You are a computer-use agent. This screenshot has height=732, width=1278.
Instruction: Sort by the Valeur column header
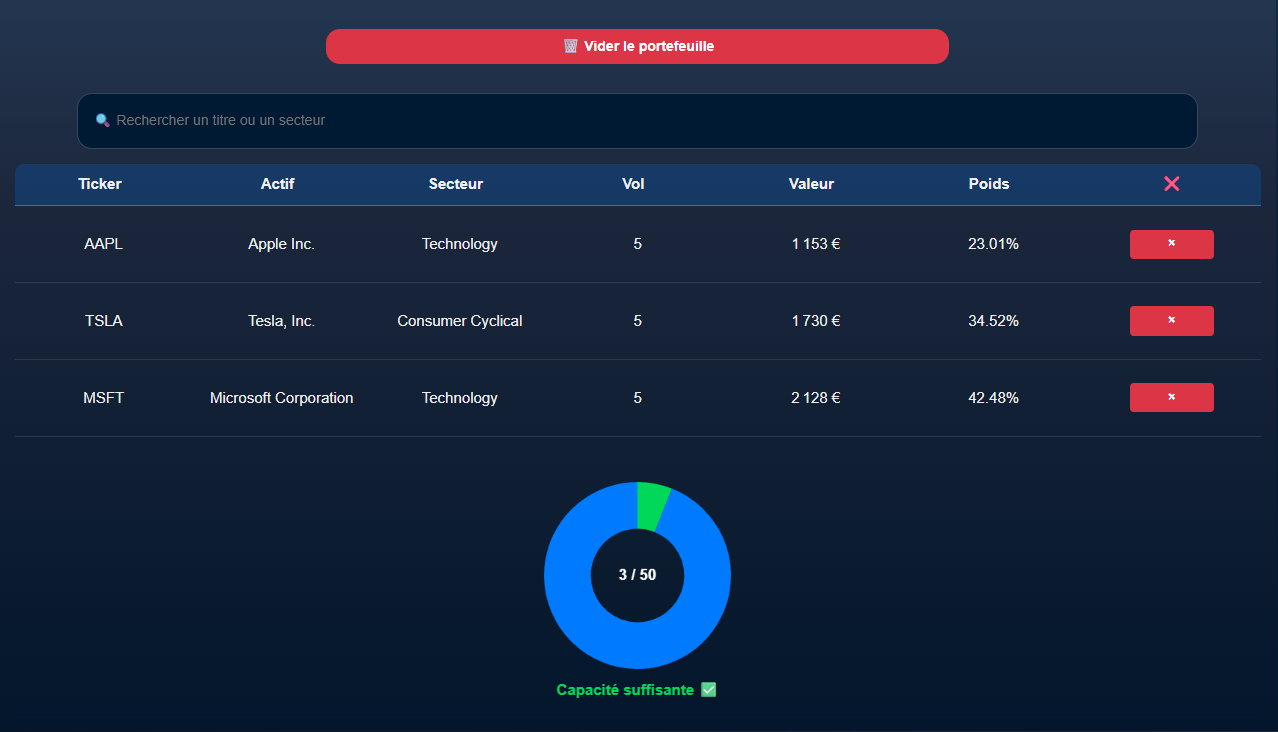coord(811,184)
